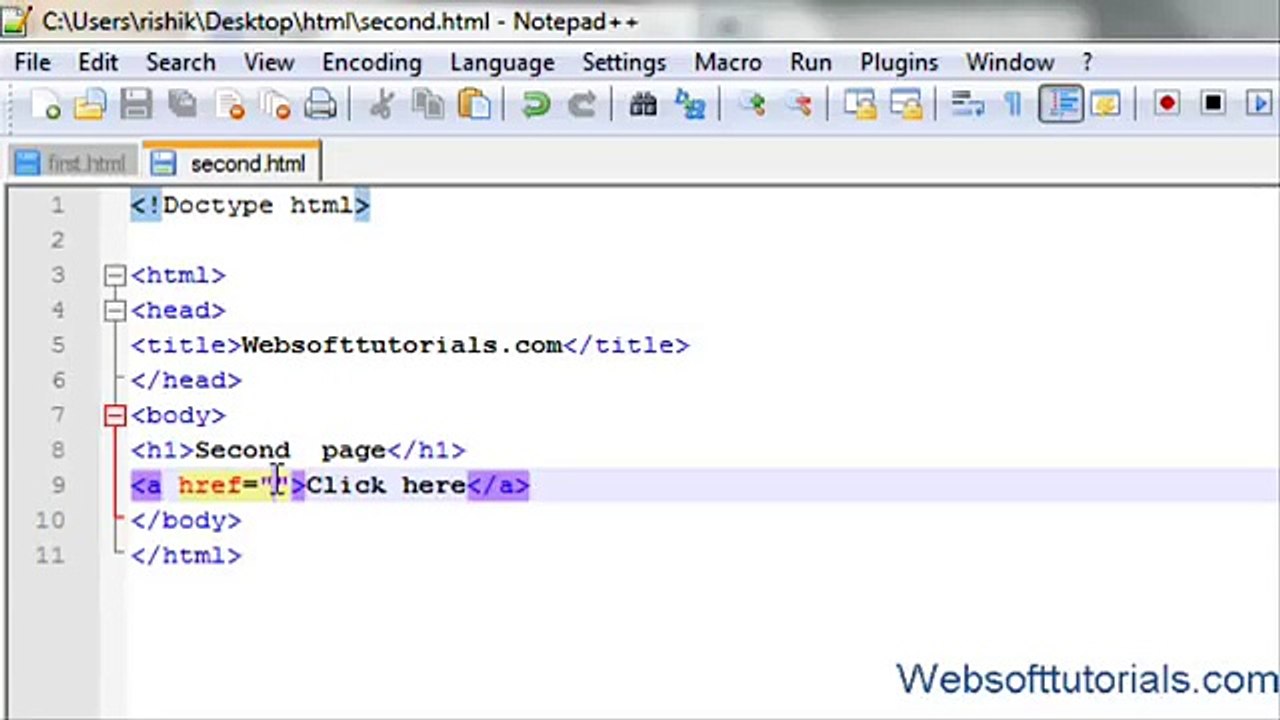Toggle Show all characters pilcrow icon
Screen dimensions: 1280x720
pyautogui.click(x=1012, y=104)
